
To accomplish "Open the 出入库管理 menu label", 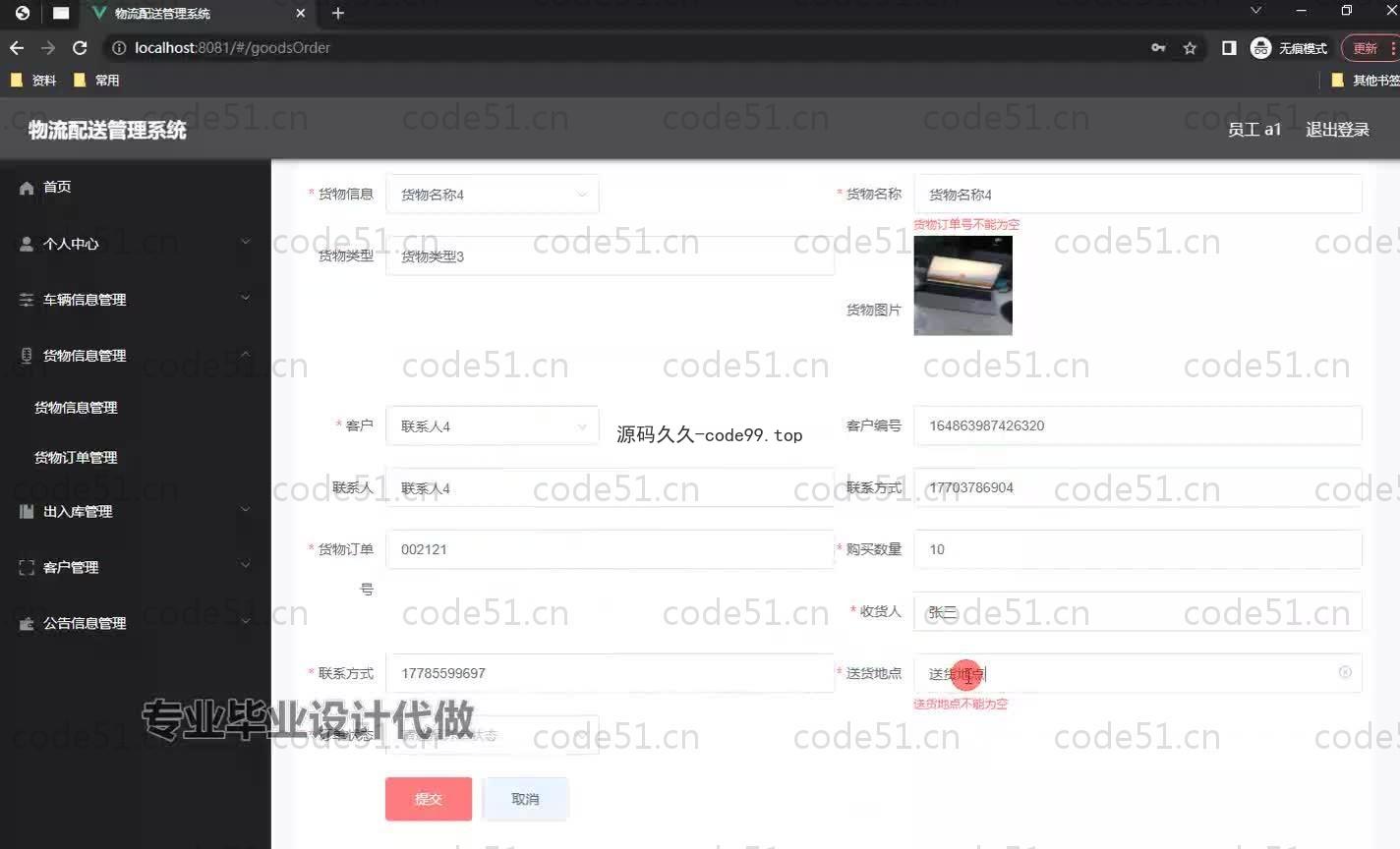I will click(x=78, y=512).
